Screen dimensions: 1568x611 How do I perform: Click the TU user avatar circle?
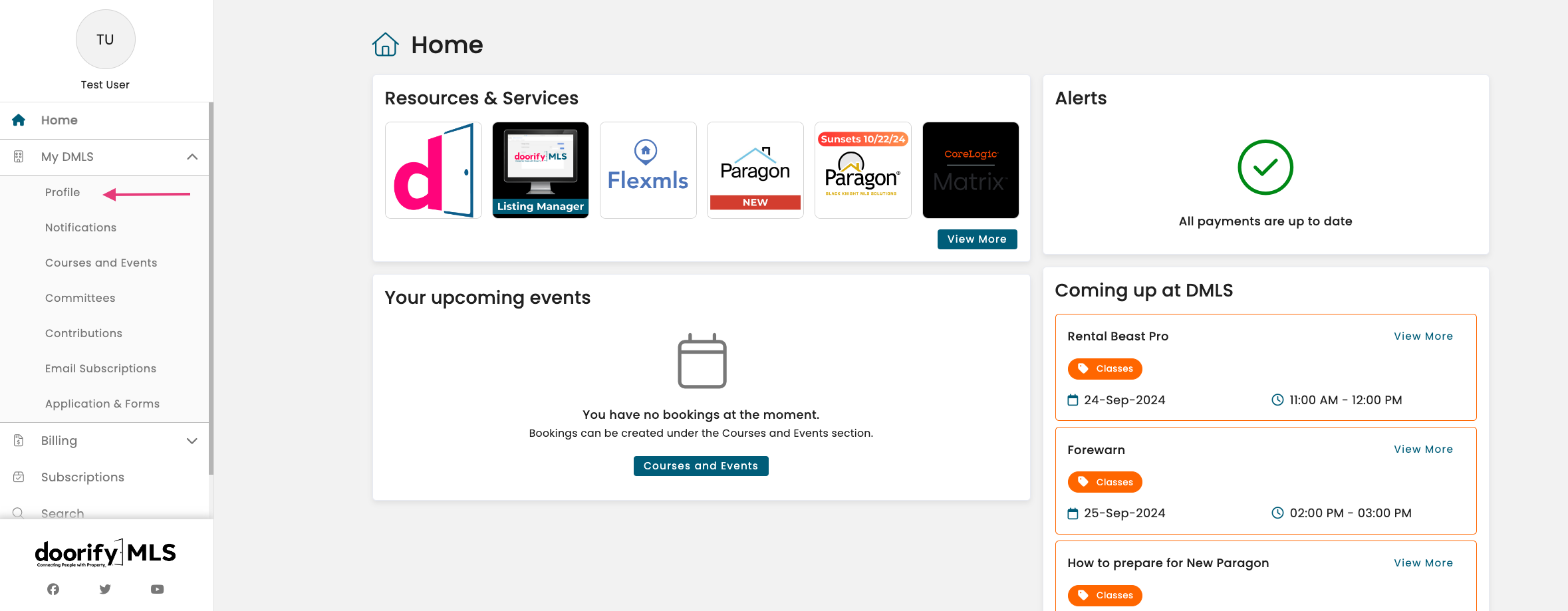[105, 39]
